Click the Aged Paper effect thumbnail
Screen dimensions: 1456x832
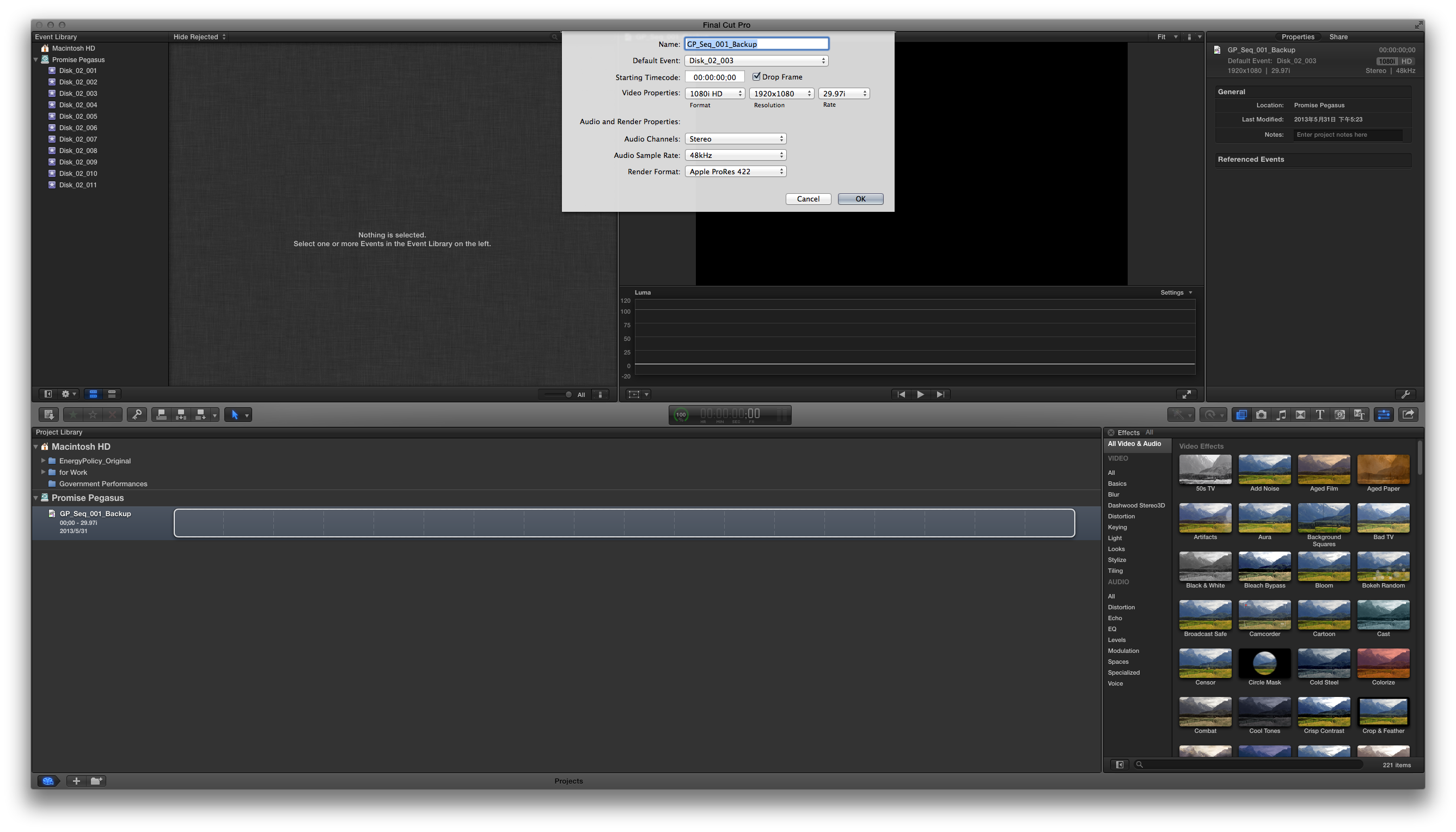coord(1383,470)
